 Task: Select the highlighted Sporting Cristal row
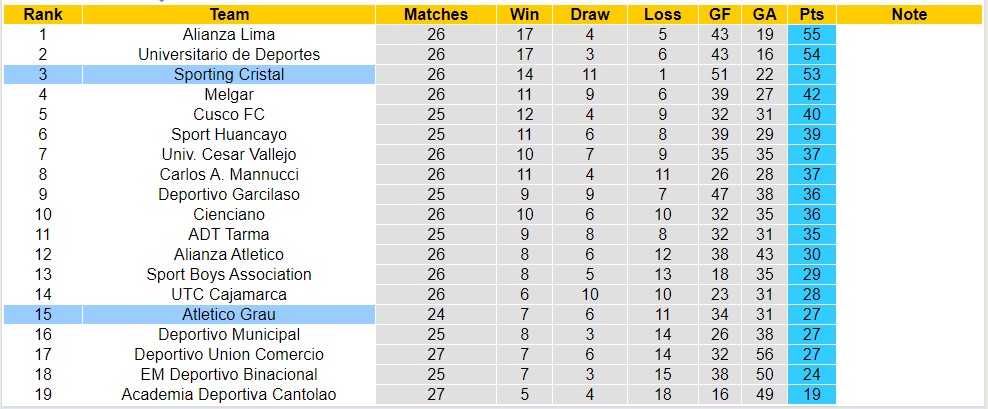229,74
